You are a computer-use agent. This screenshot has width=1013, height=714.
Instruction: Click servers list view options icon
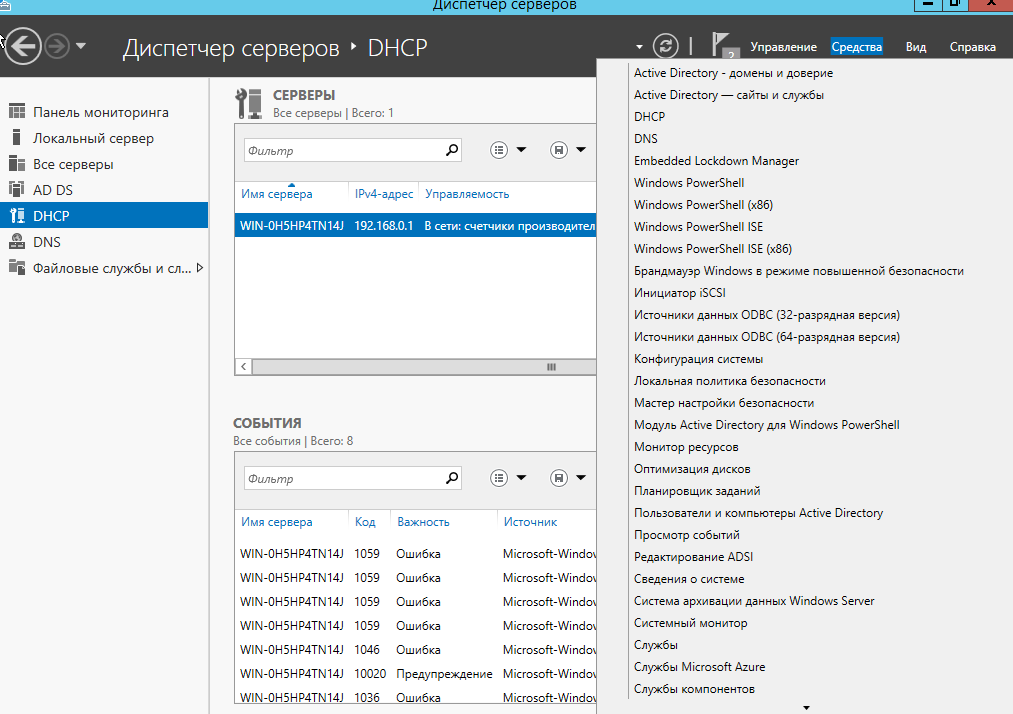pos(499,150)
